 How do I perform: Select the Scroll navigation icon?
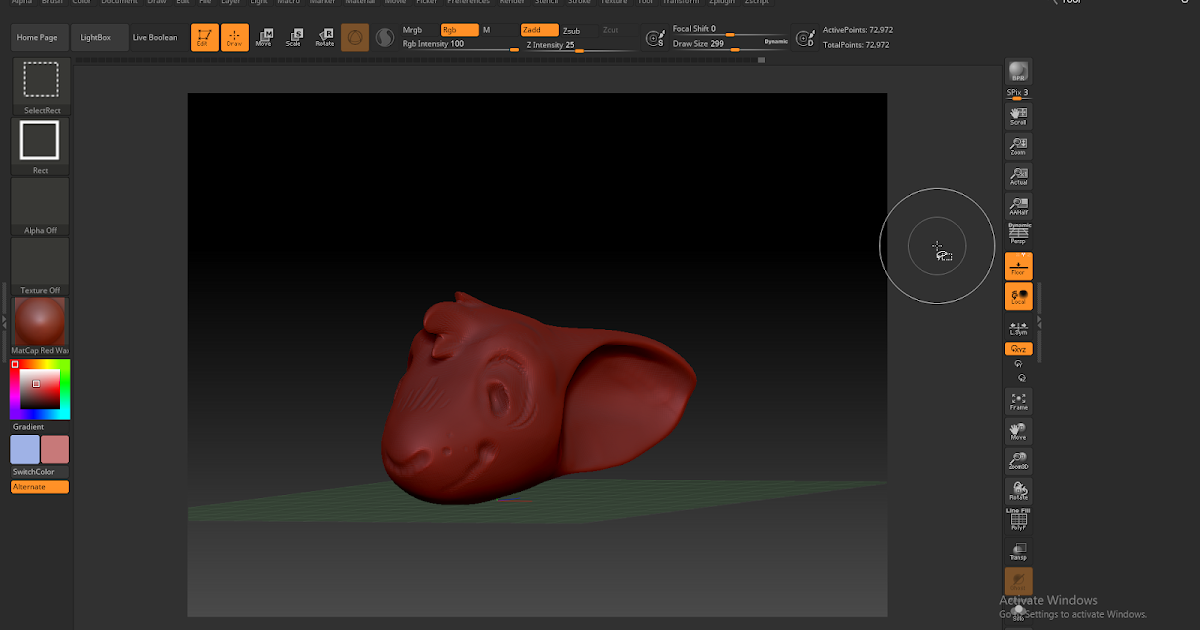pyautogui.click(x=1018, y=115)
